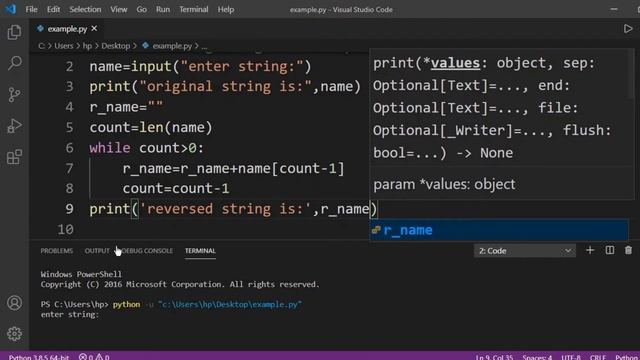This screenshot has height=360, width=640.
Task: Open the Selection menu
Action: 85,9
